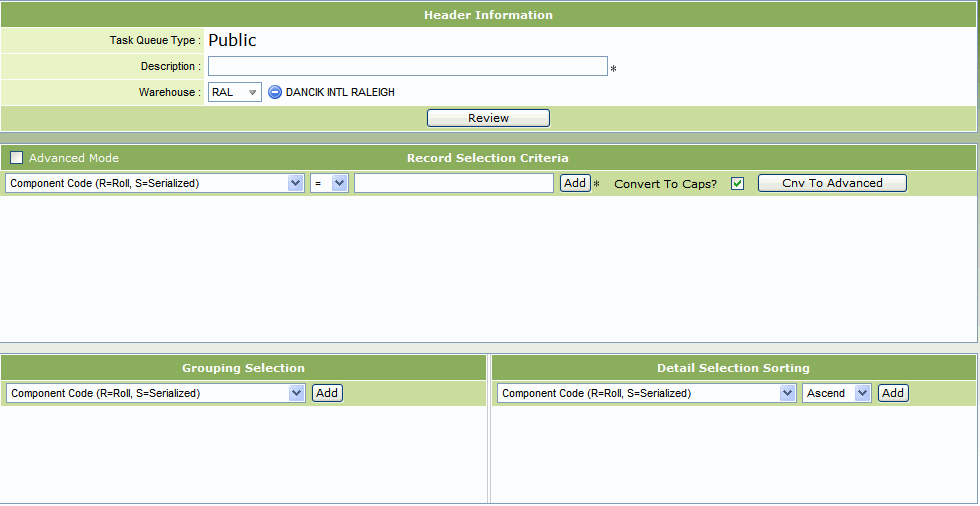Click the blue icon beside DANCIK INTL RALEIGH

coord(275,92)
